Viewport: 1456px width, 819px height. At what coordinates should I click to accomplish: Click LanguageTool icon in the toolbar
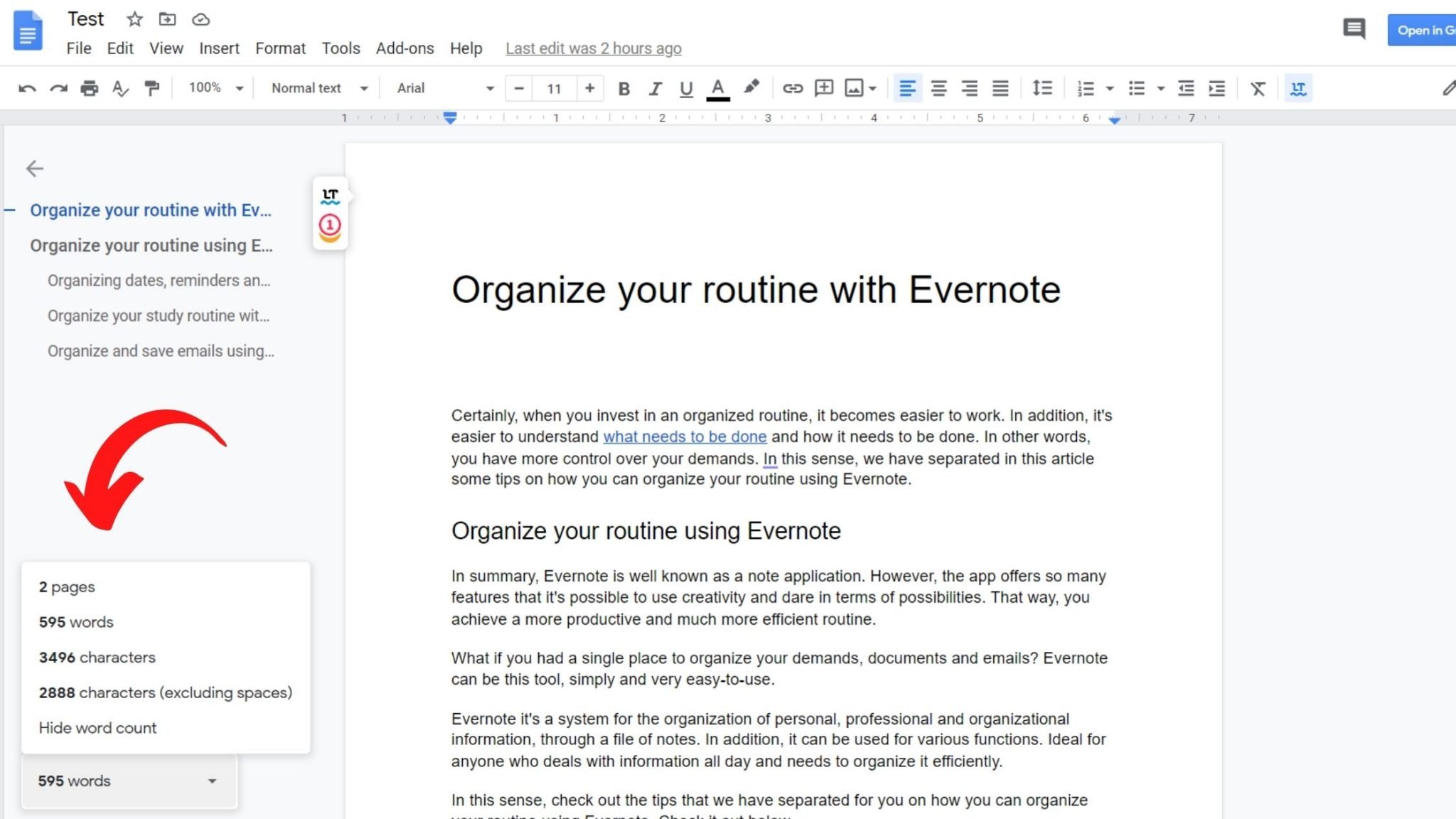pos(1298,88)
